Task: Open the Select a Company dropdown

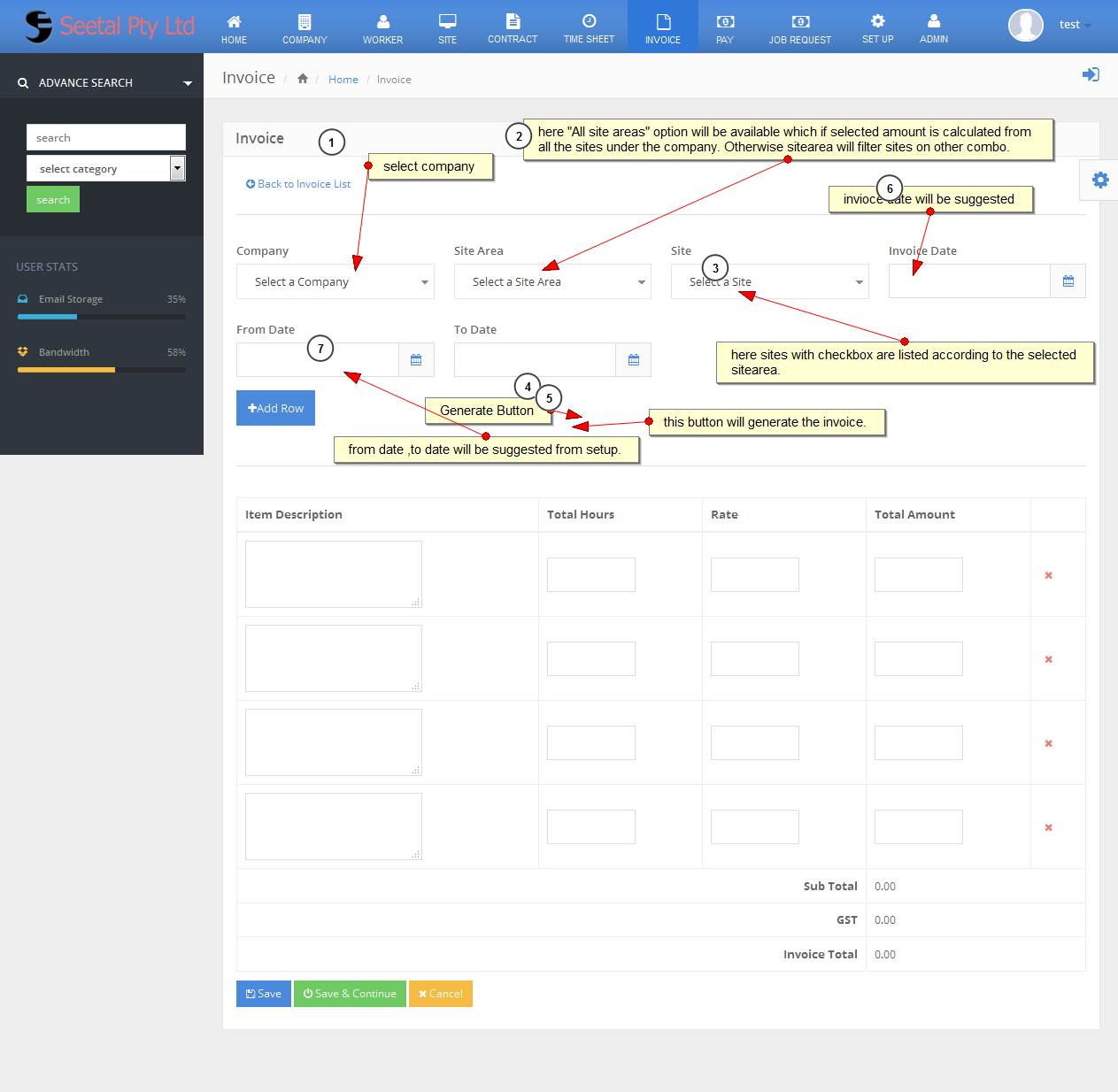Action: click(x=335, y=282)
